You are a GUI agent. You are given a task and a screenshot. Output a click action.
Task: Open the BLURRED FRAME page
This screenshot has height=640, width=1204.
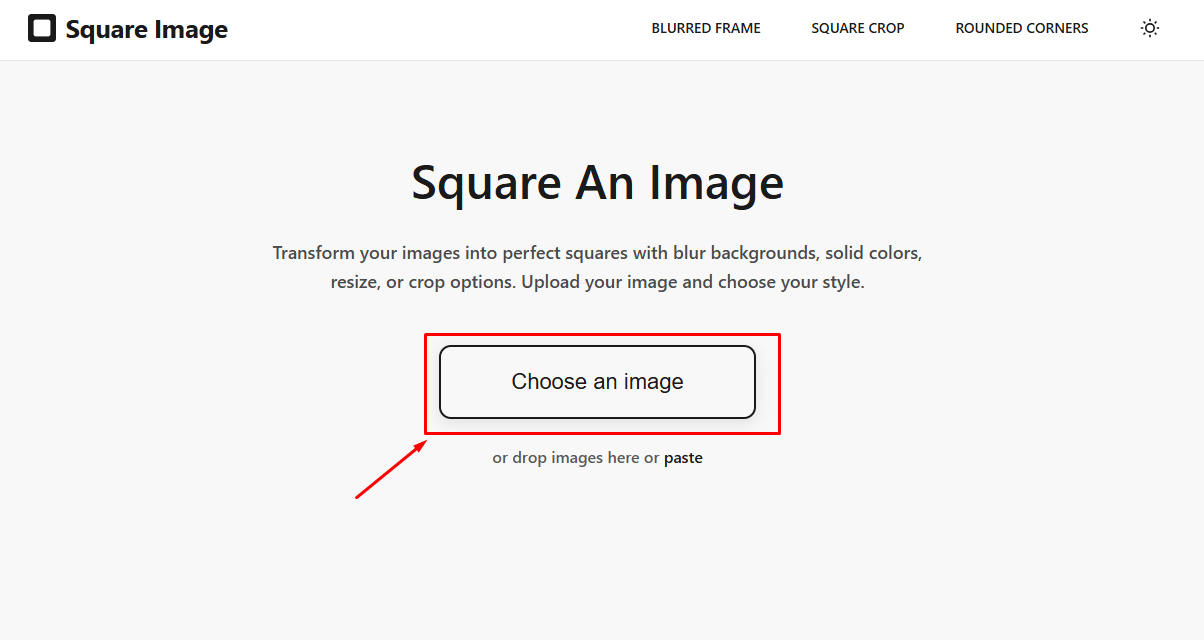pos(705,28)
